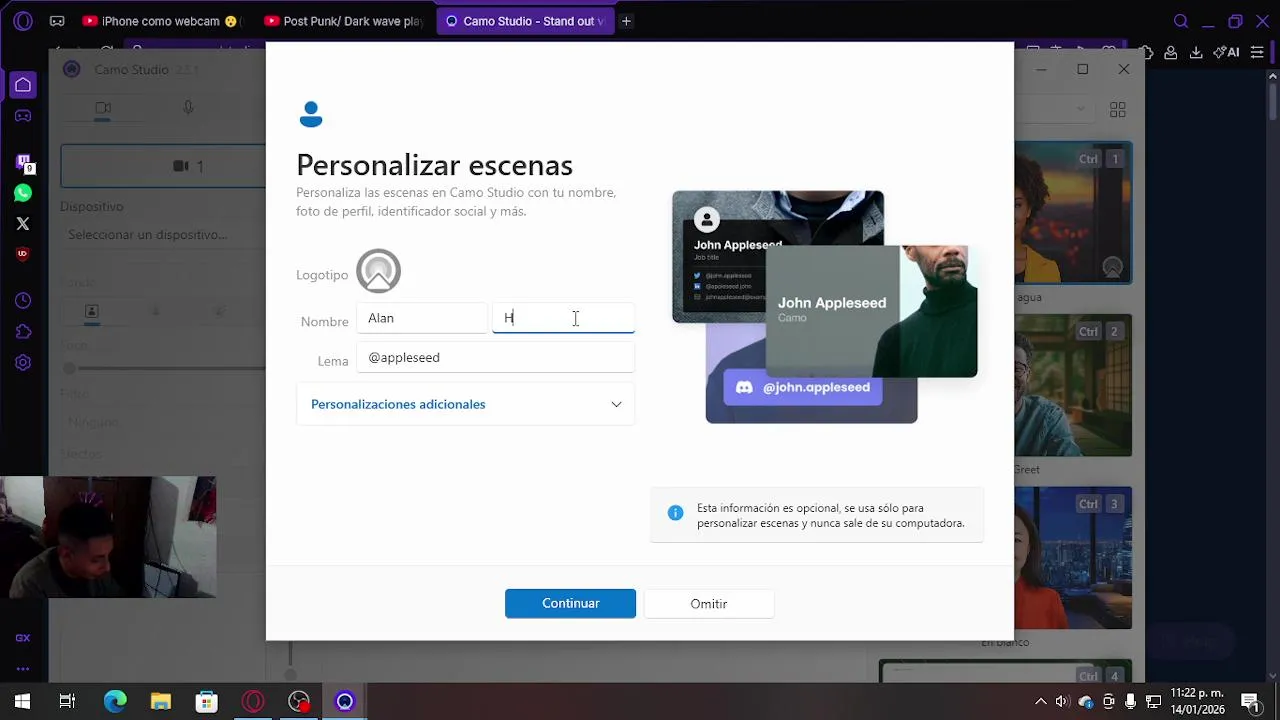Switch to Camo Studio microphone tab
This screenshot has width=1280, height=720.
189,108
